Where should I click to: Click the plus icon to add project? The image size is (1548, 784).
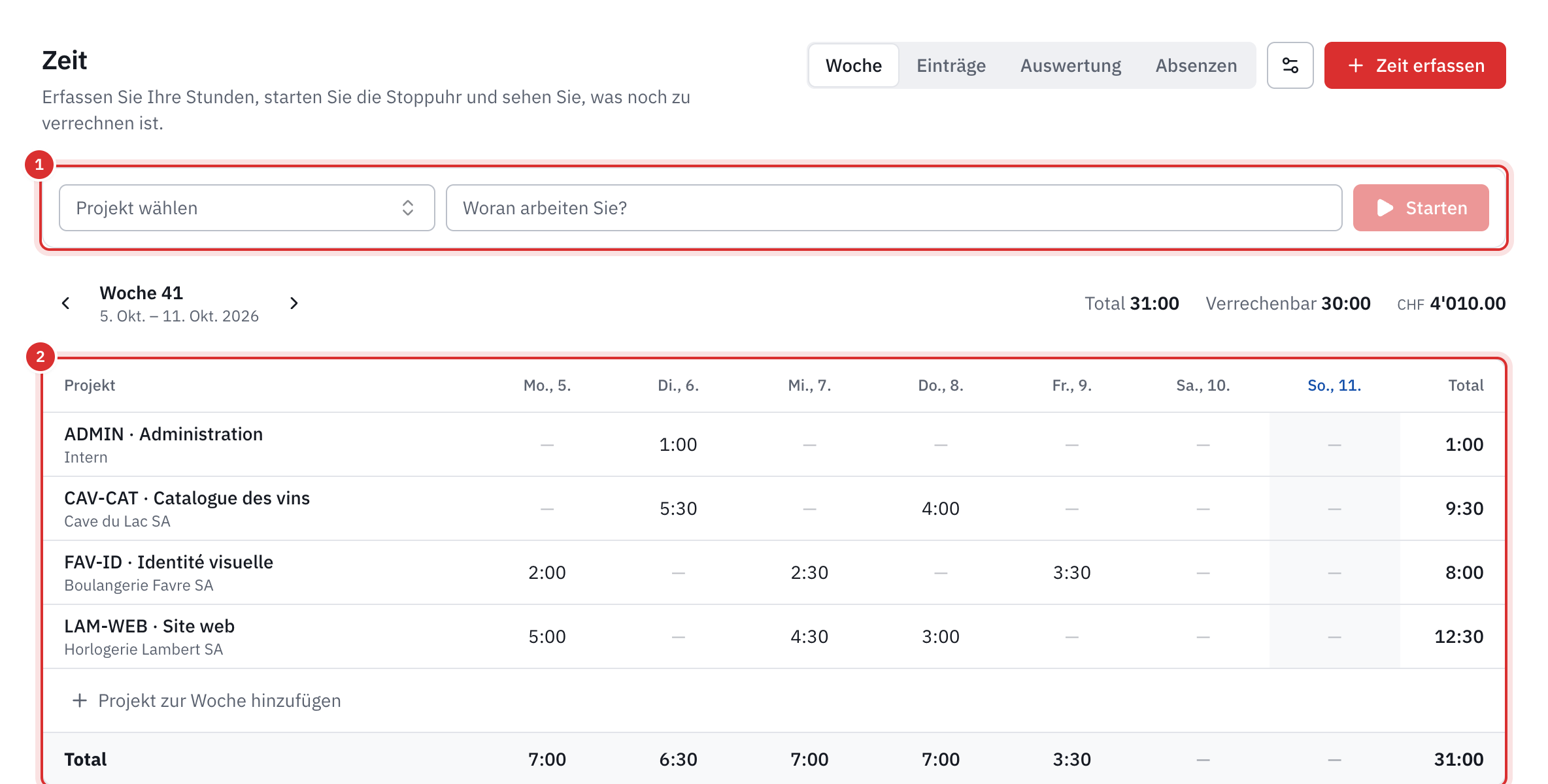(80, 700)
